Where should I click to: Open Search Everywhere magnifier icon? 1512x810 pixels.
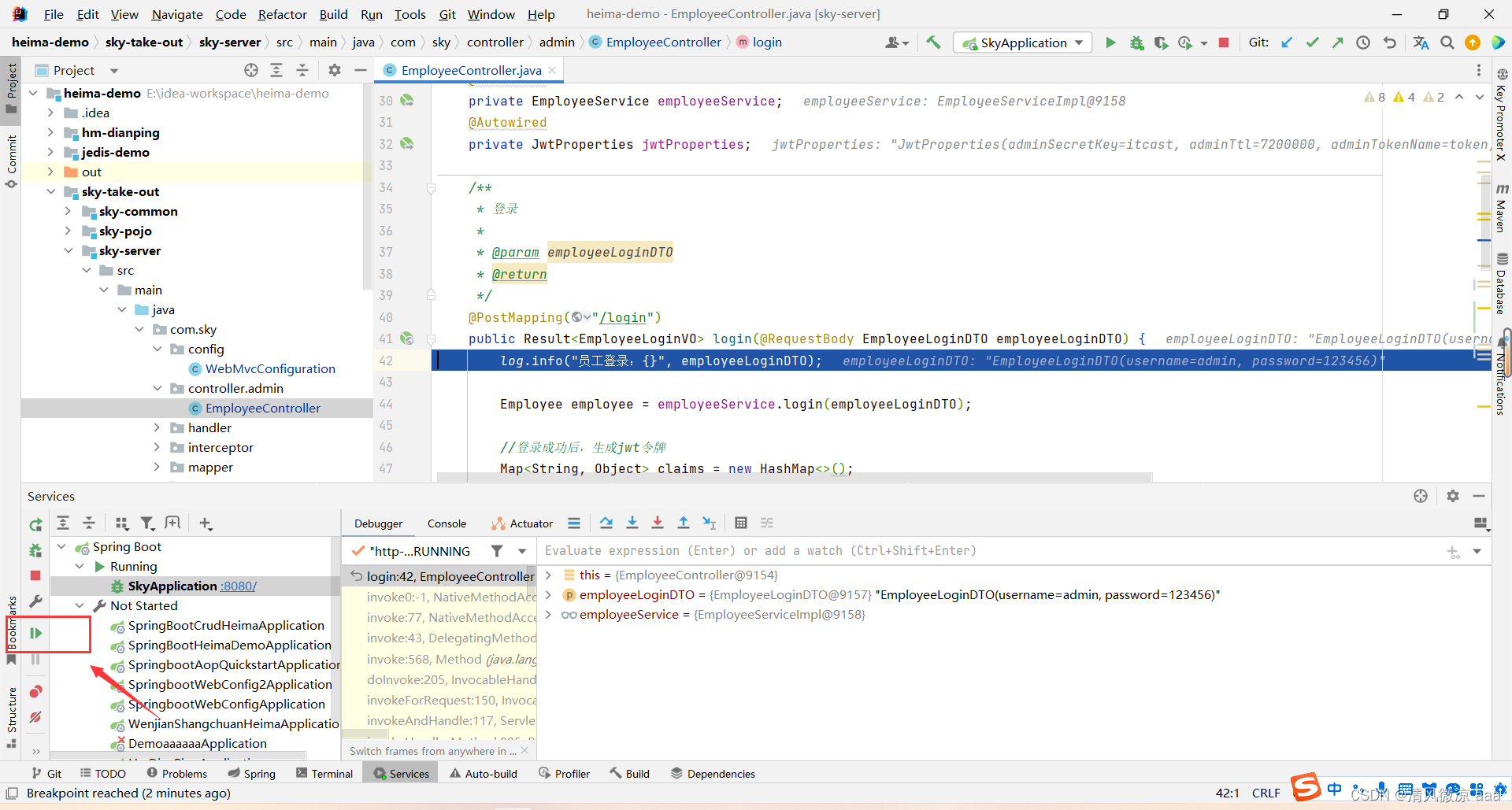click(x=1447, y=43)
